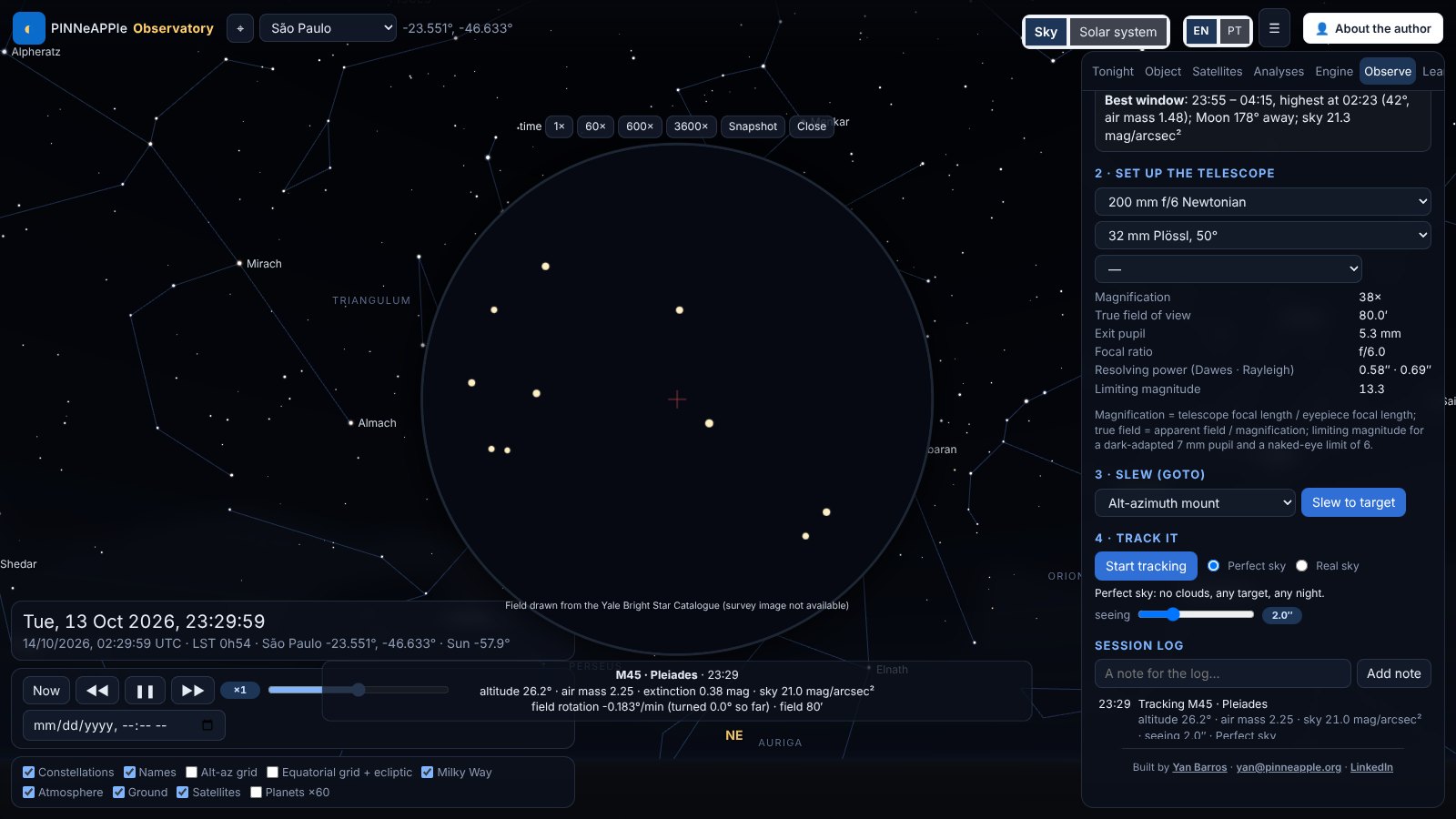Close the eyepiece view
The height and width of the screenshot is (819, 1456).
812,126
